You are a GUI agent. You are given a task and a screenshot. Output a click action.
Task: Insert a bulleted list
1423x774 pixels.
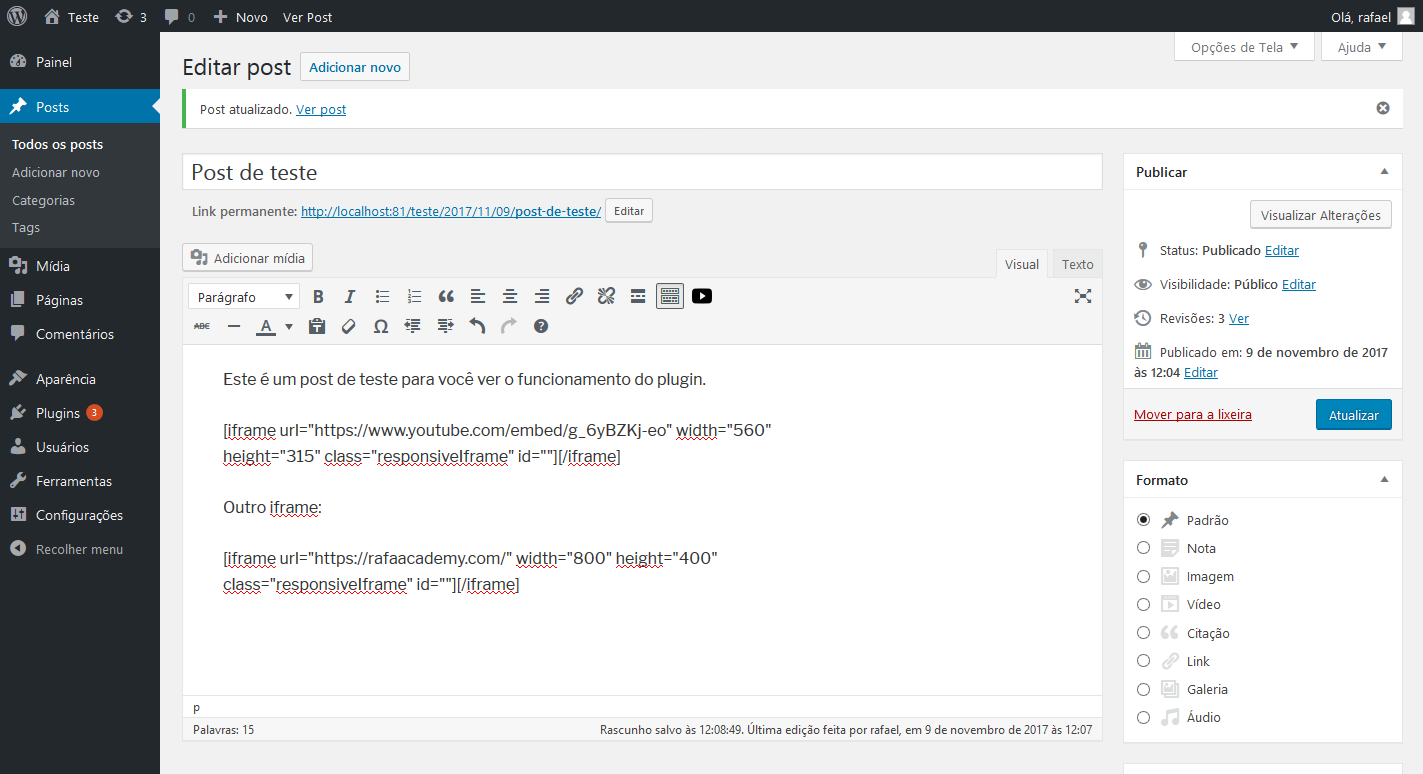[382, 296]
